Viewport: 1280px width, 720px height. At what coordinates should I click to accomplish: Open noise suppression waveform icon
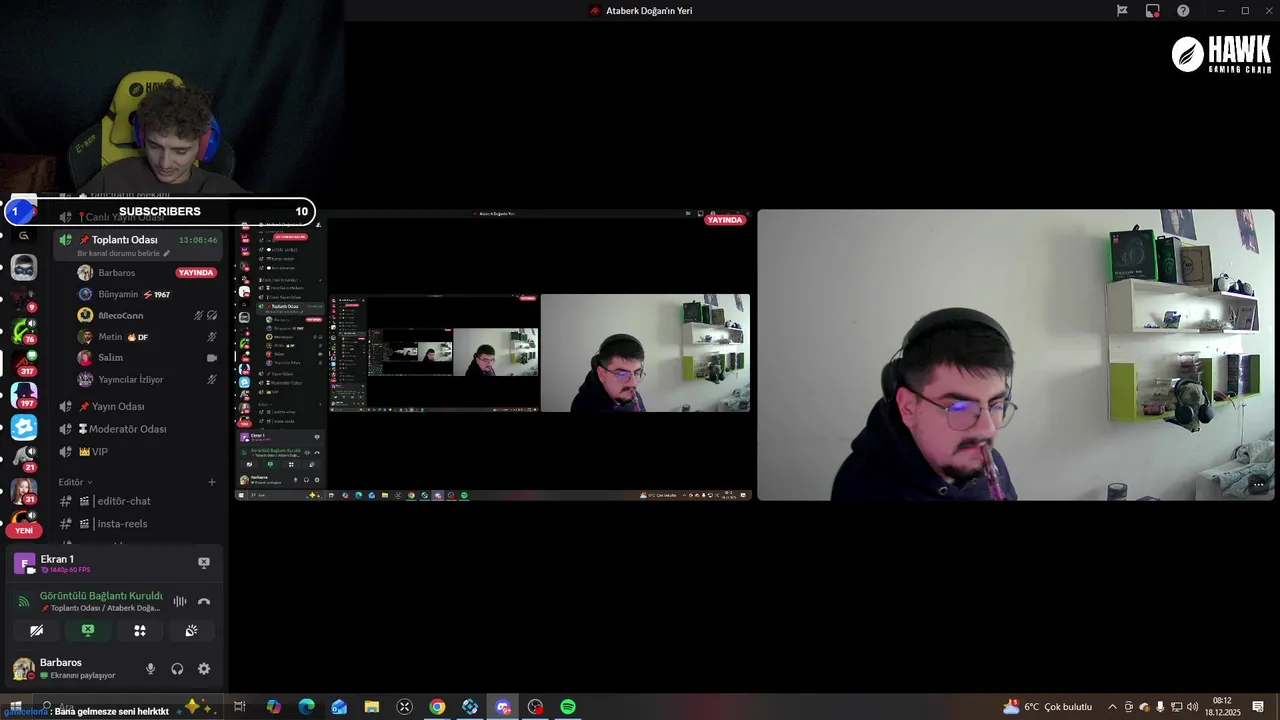(180, 602)
